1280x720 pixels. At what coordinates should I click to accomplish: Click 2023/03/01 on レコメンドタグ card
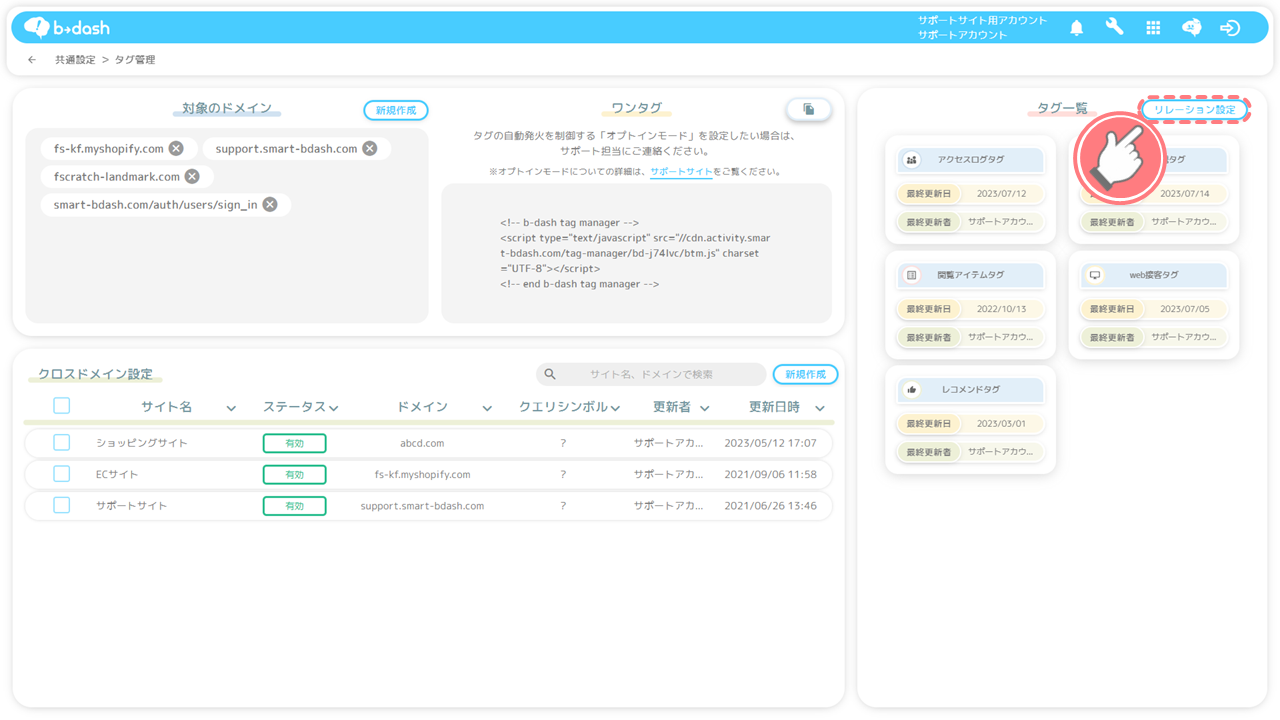point(1001,424)
